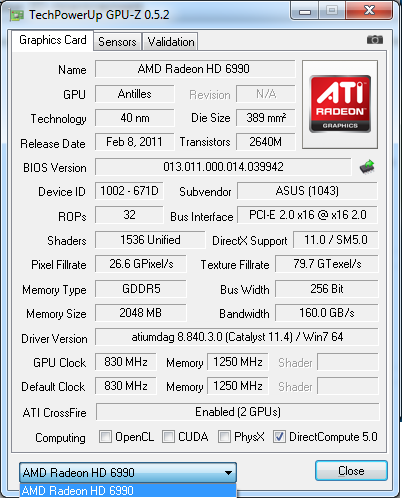Check the PhysX checkbox

click(224, 436)
